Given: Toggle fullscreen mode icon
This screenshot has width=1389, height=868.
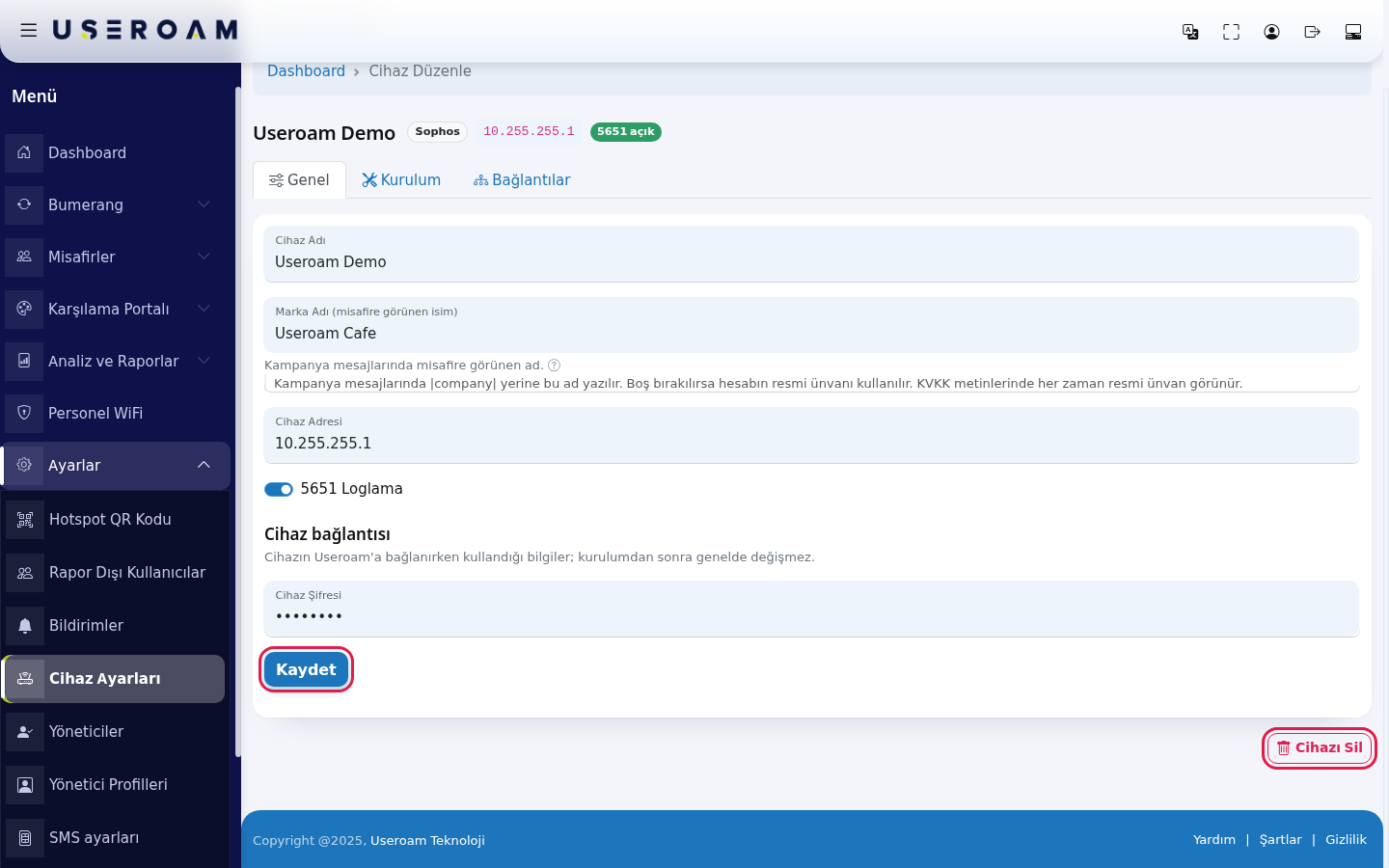Looking at the screenshot, I should coord(1231,32).
